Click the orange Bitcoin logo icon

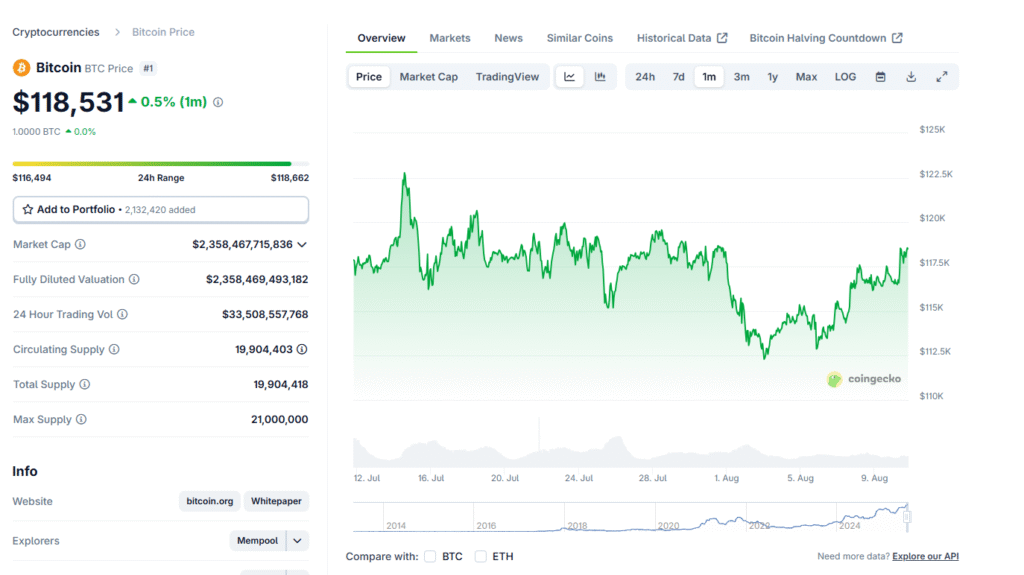click(22, 68)
